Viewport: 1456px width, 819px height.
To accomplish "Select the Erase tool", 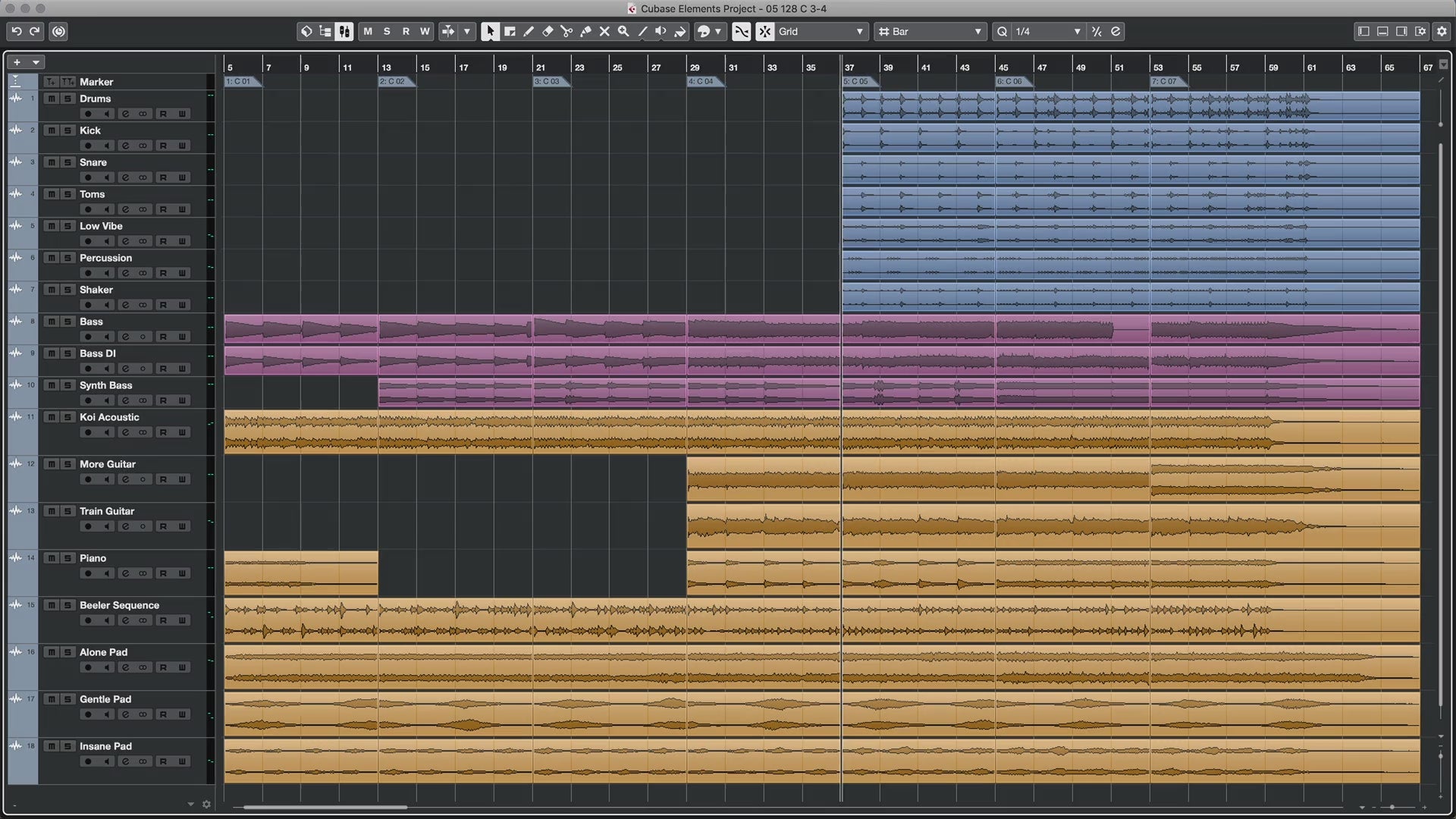I will click(548, 31).
